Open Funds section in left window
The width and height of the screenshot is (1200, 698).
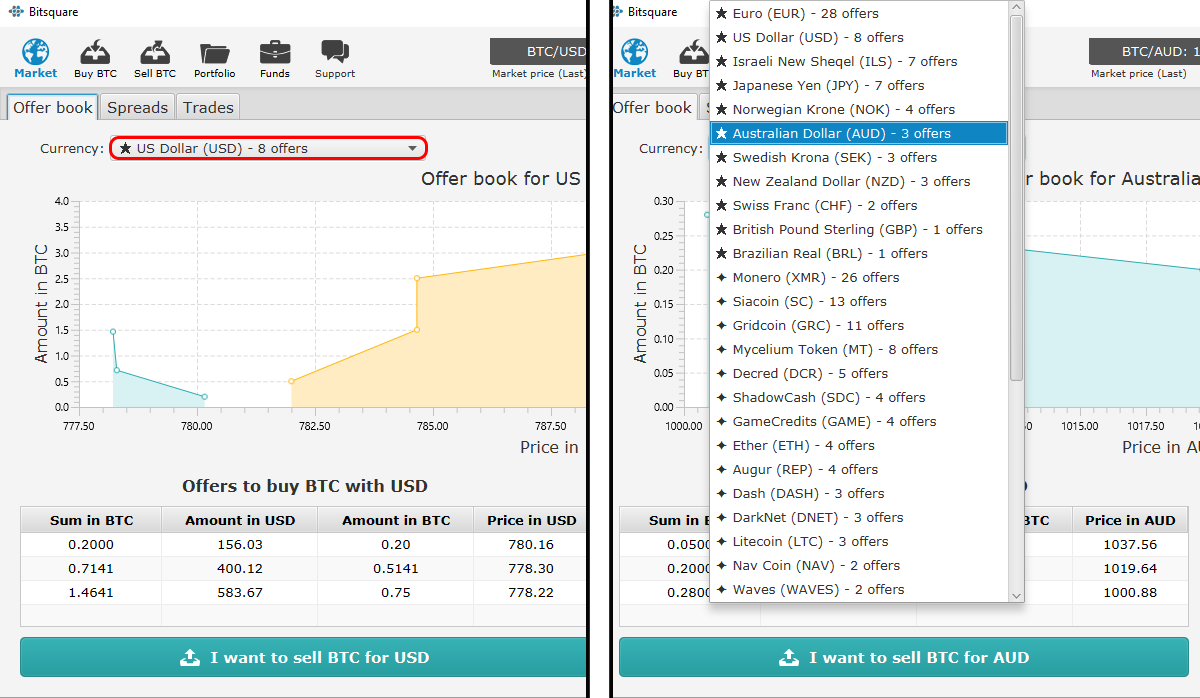click(275, 58)
